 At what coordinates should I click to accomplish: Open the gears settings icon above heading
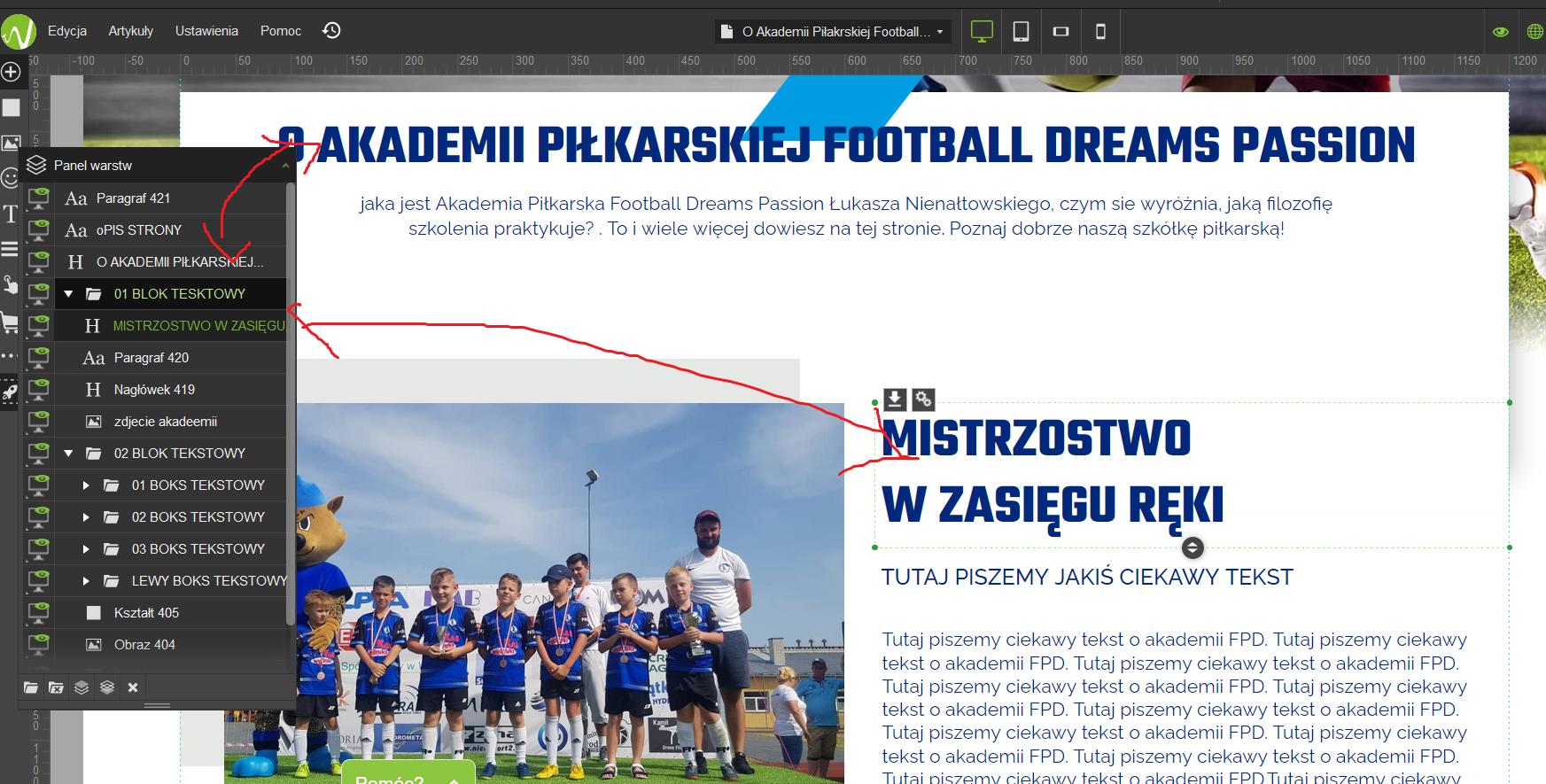pos(923,400)
